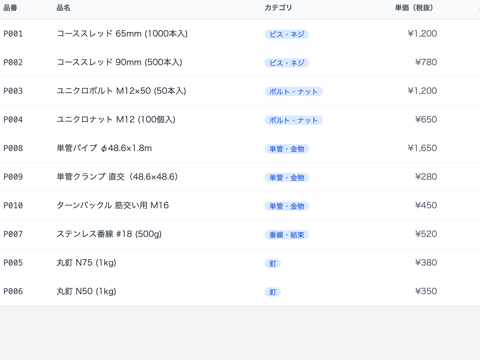Click 丸釘 N75 (1kg) name
Image resolution: width=480 pixels, height=360 pixels.
point(86,263)
